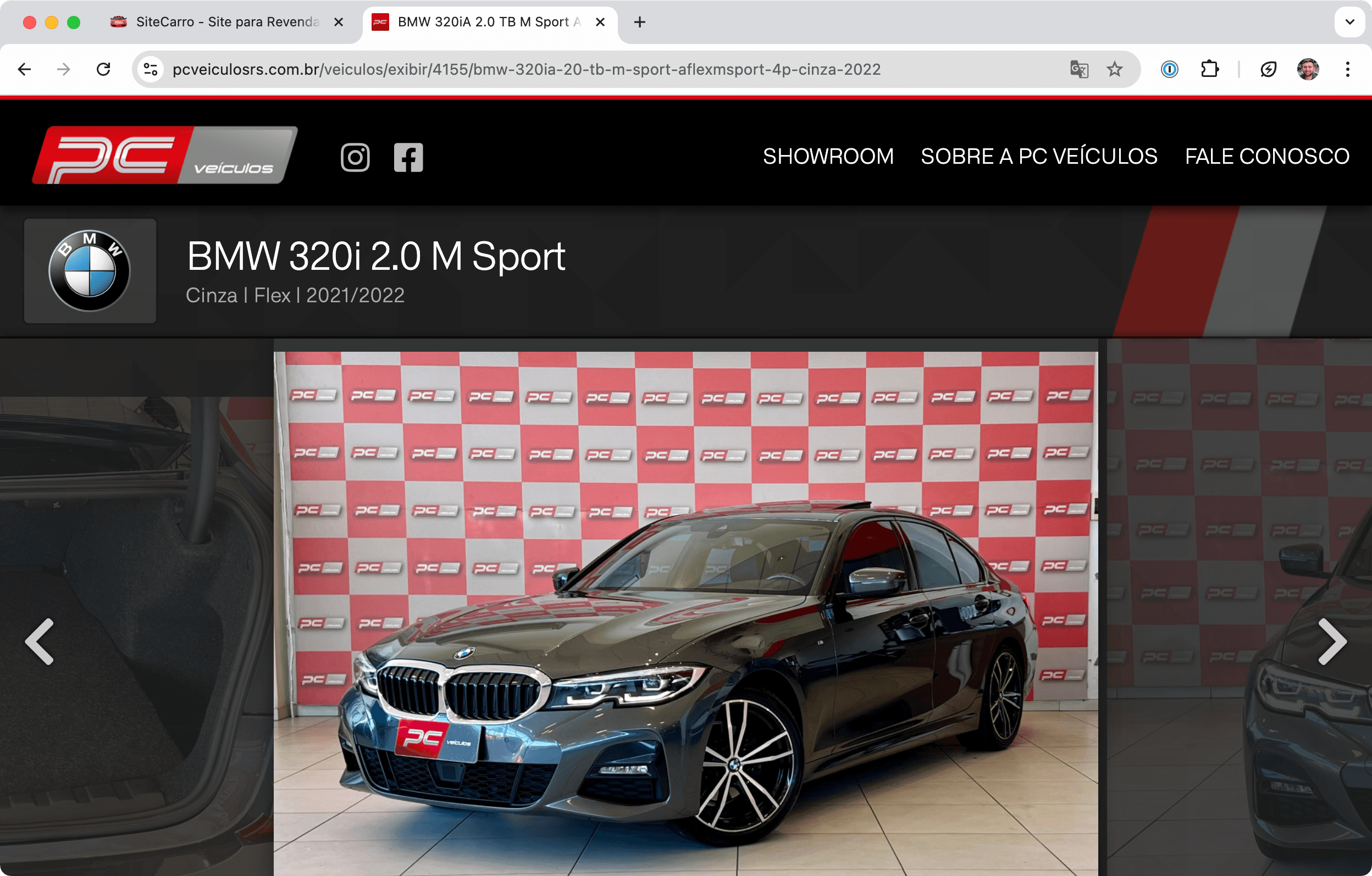Image resolution: width=1372 pixels, height=876 pixels.
Task: Click the main BMW front photo
Action: point(686,613)
